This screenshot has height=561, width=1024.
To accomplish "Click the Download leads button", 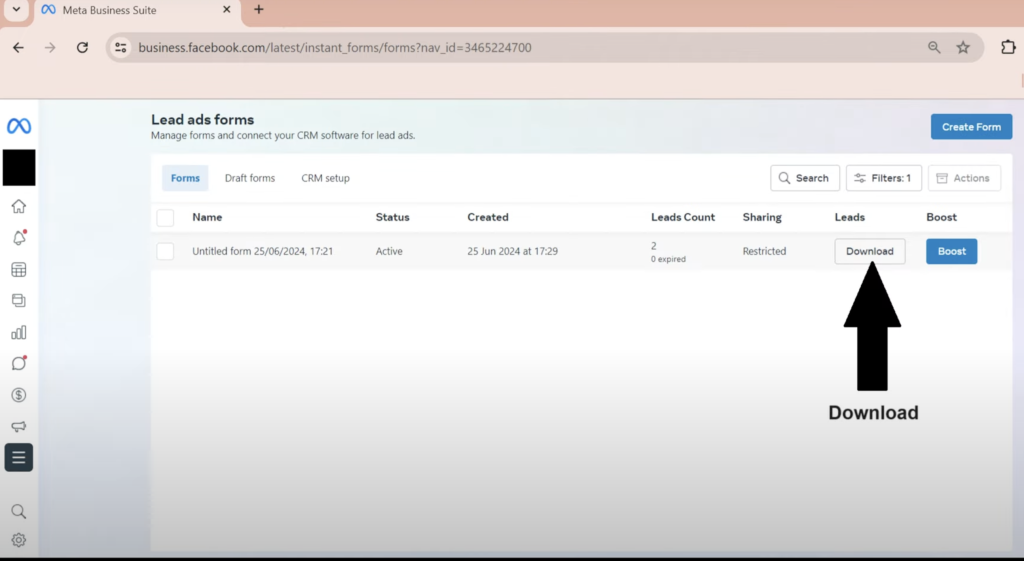I will (869, 251).
